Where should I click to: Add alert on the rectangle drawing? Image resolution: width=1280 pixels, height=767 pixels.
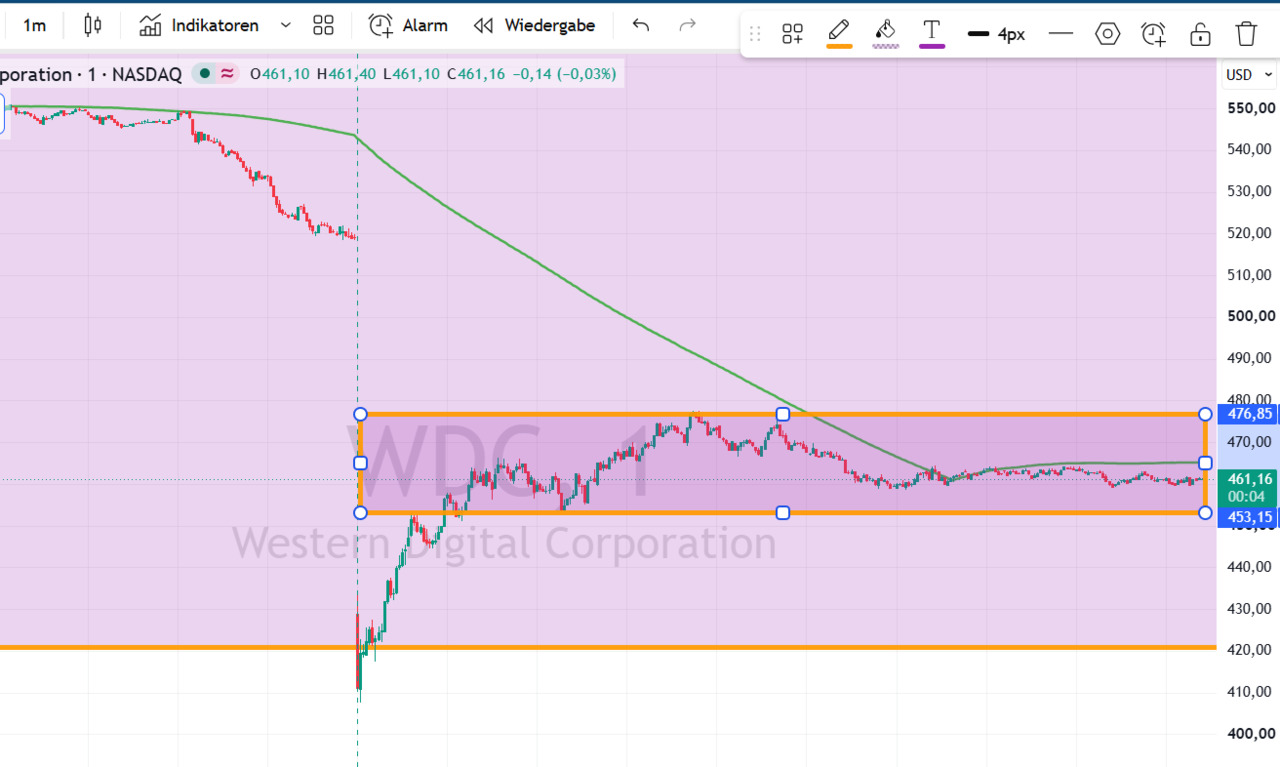(x=1154, y=34)
